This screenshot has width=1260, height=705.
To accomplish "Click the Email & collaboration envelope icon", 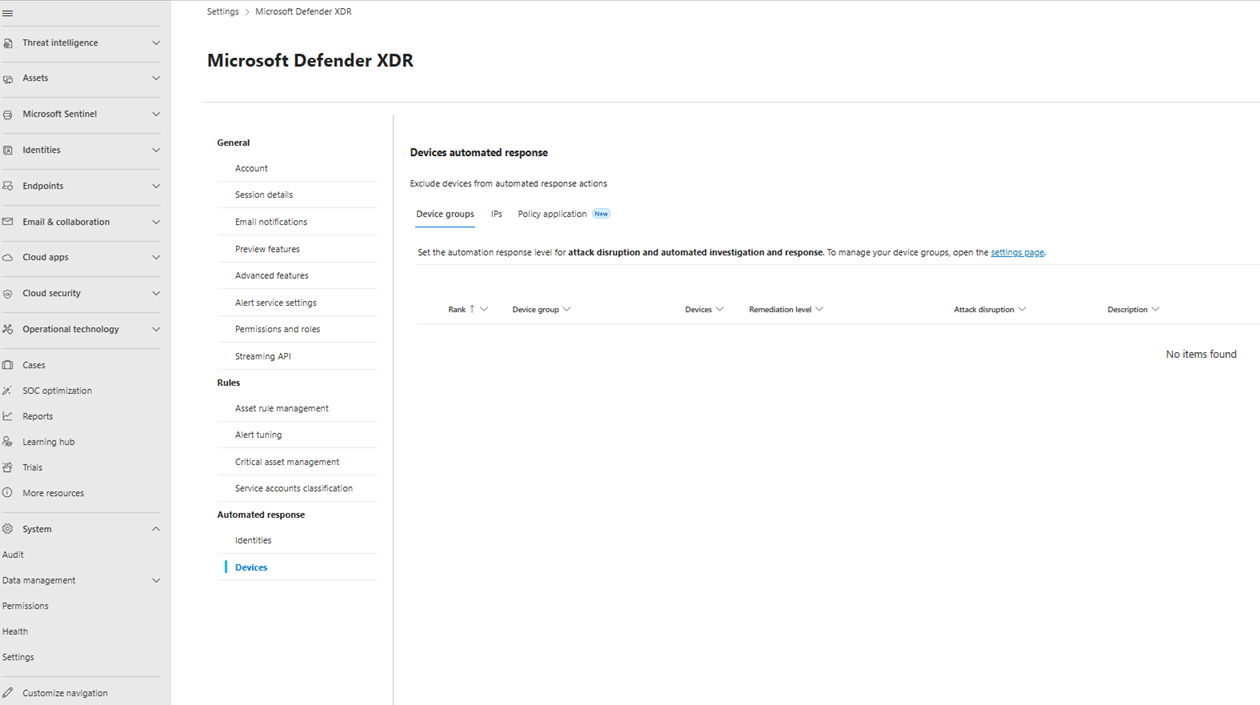I will (x=8, y=222).
